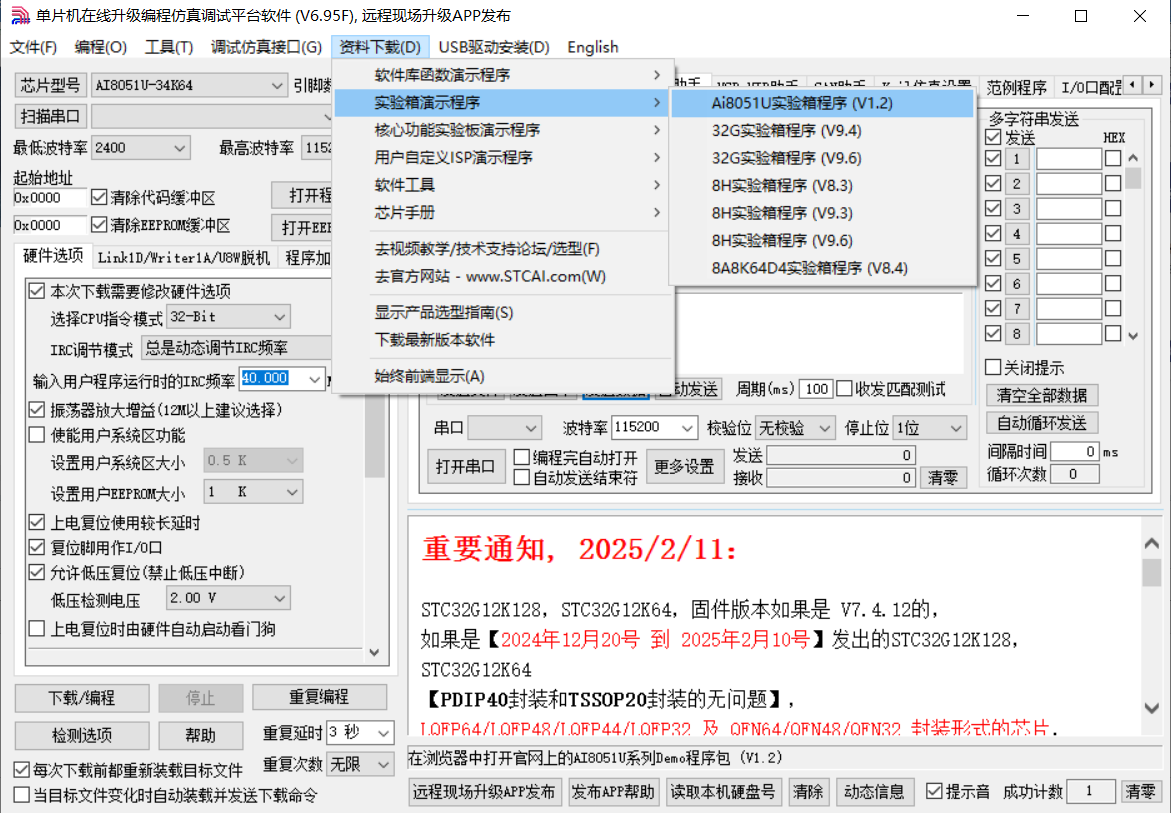The image size is (1171, 813).
Task: Choose 32G实验箱程序 (V9.6)
Action: tap(822, 158)
